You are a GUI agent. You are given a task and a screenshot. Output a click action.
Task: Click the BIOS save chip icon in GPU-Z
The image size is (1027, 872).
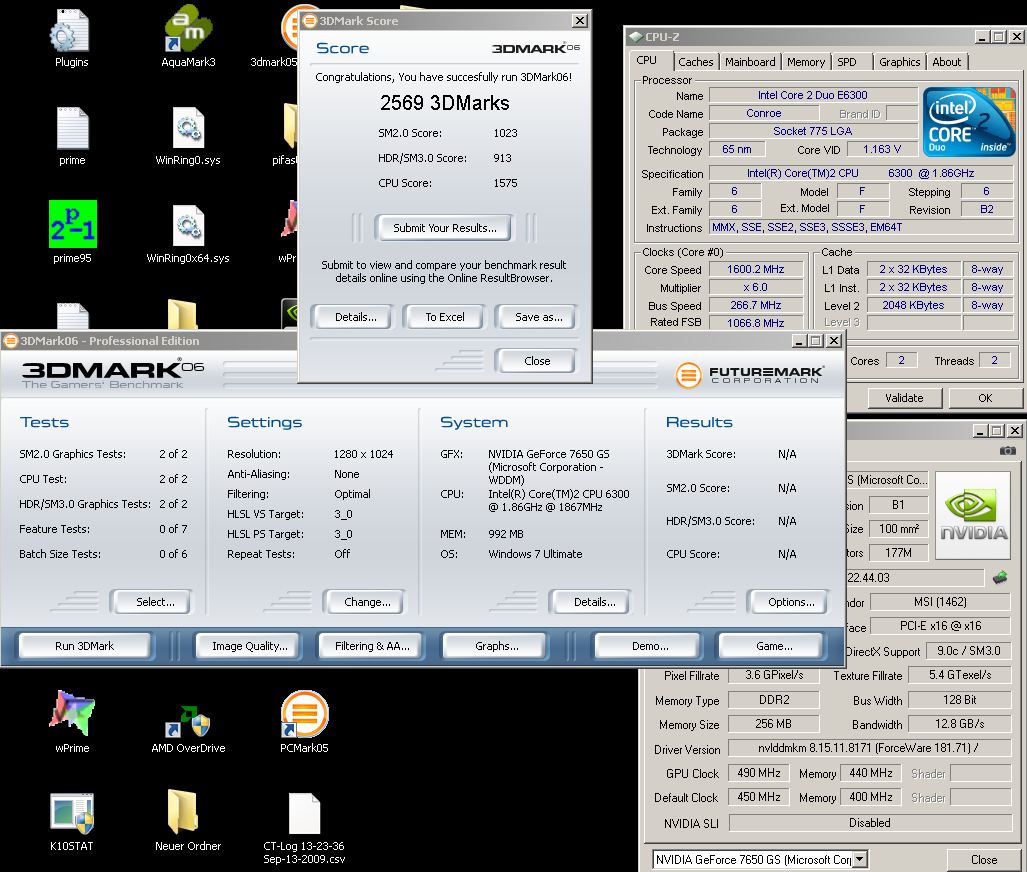pyautogui.click(x=1000, y=577)
